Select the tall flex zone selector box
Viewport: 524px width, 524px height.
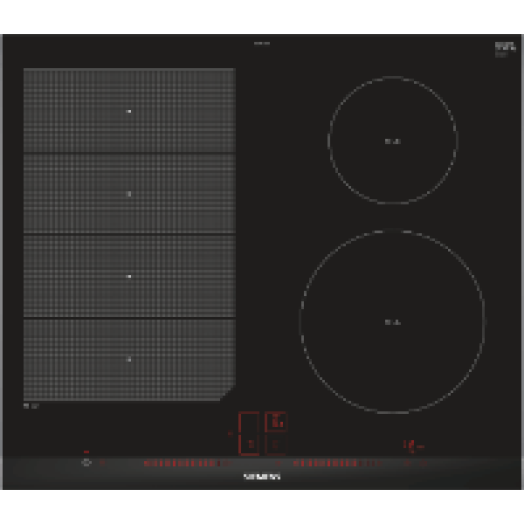(x=249, y=434)
